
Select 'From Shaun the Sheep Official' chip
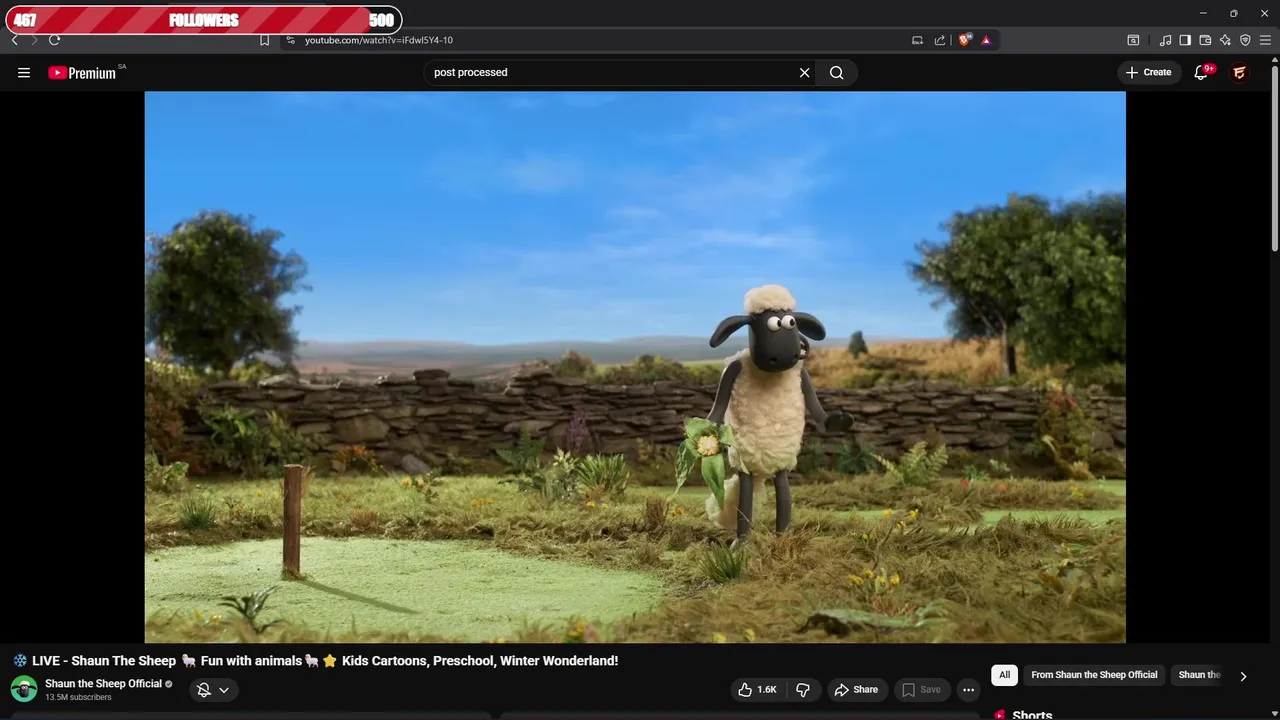[1094, 675]
